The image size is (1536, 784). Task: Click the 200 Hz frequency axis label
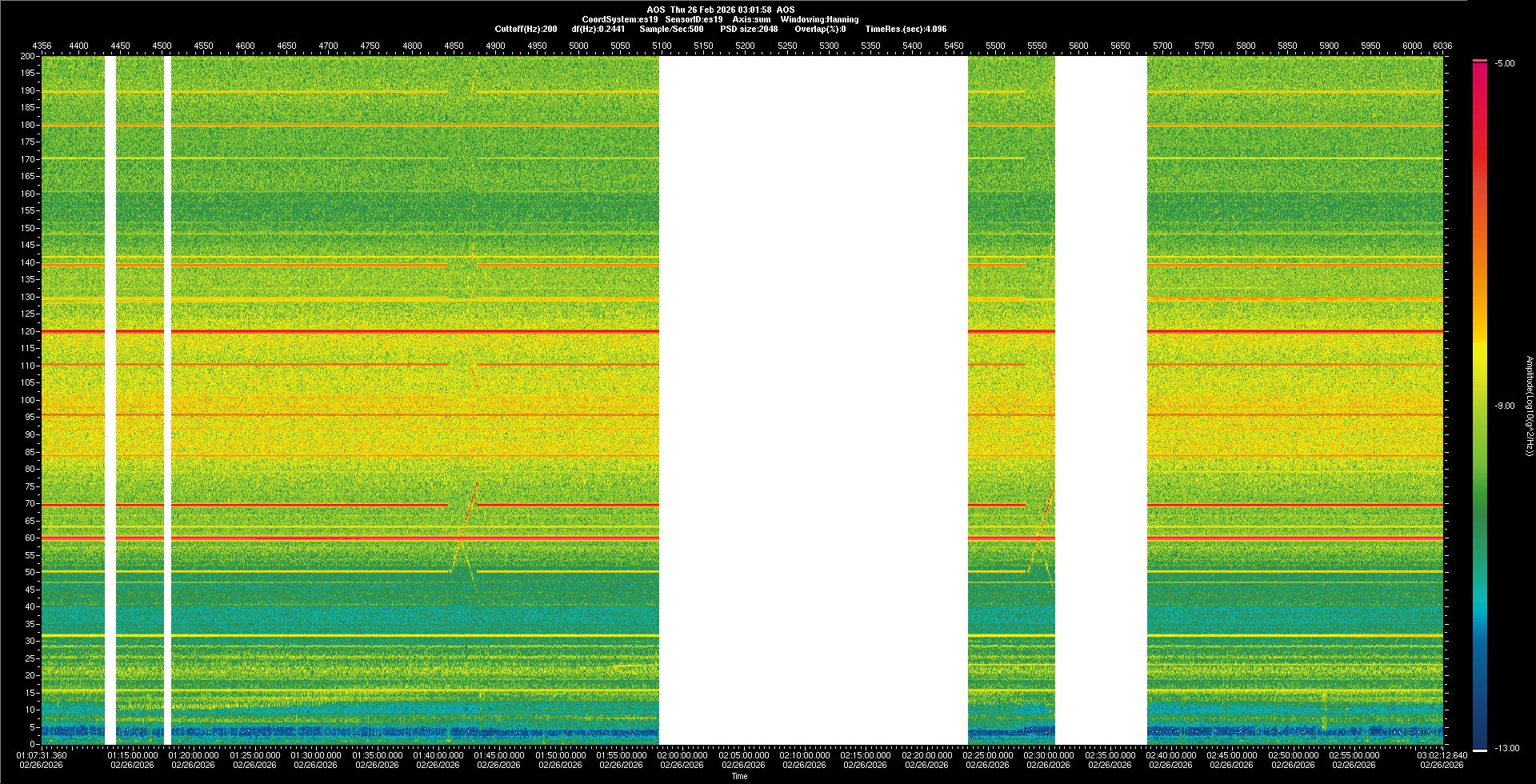point(27,57)
